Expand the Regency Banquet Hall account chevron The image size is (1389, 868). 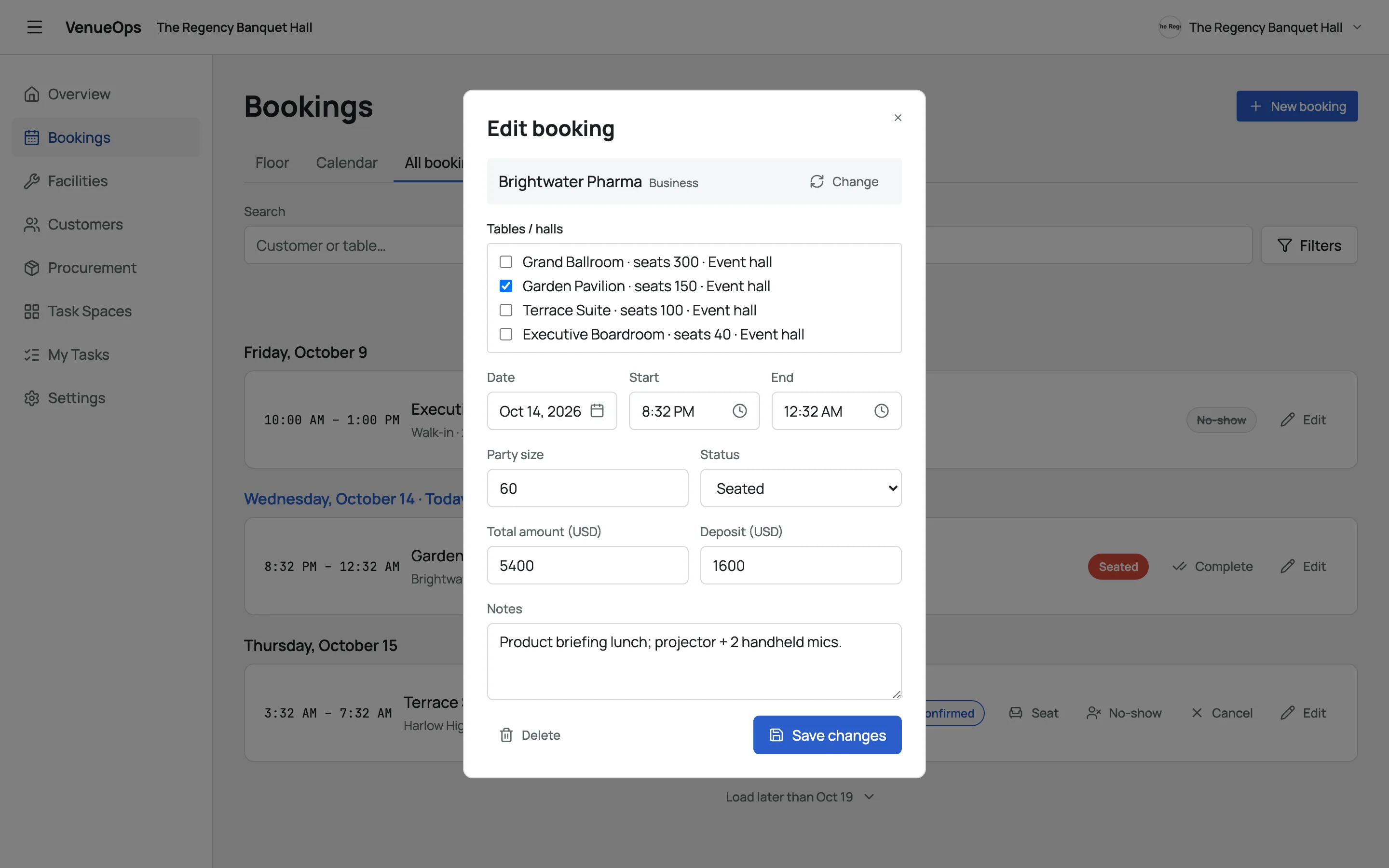click(x=1357, y=27)
